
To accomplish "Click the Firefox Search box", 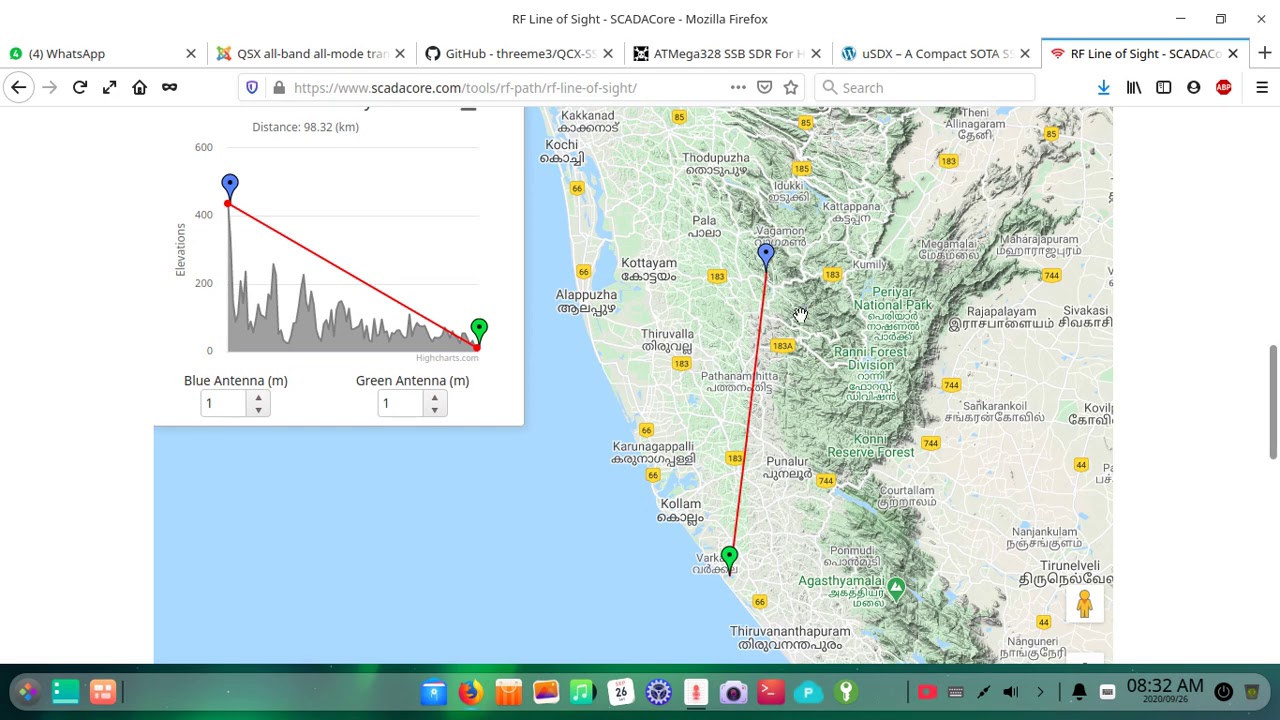I will 925,88.
